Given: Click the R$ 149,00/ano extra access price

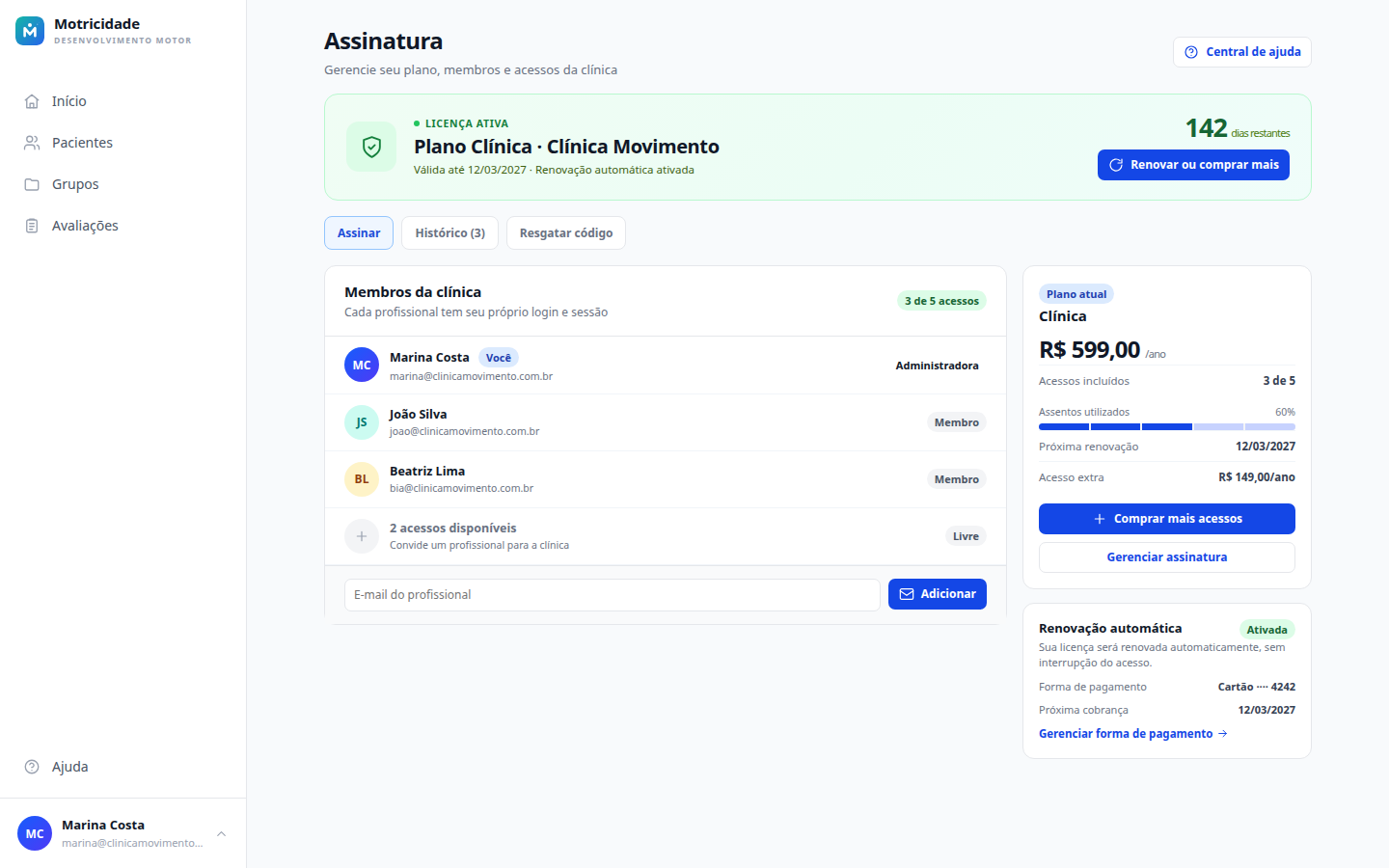Looking at the screenshot, I should 1257,477.
